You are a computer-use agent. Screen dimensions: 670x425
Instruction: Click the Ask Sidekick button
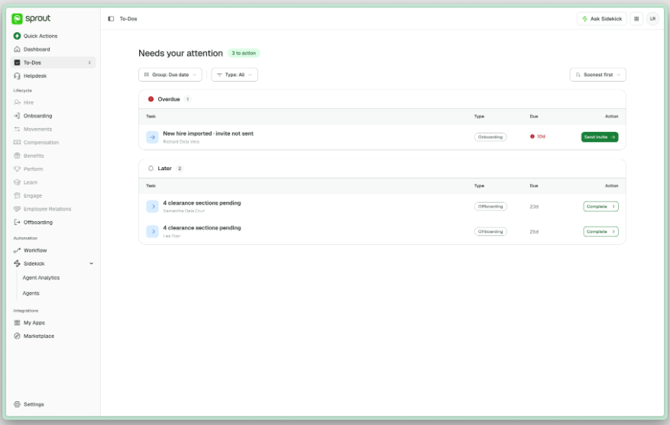(602, 19)
